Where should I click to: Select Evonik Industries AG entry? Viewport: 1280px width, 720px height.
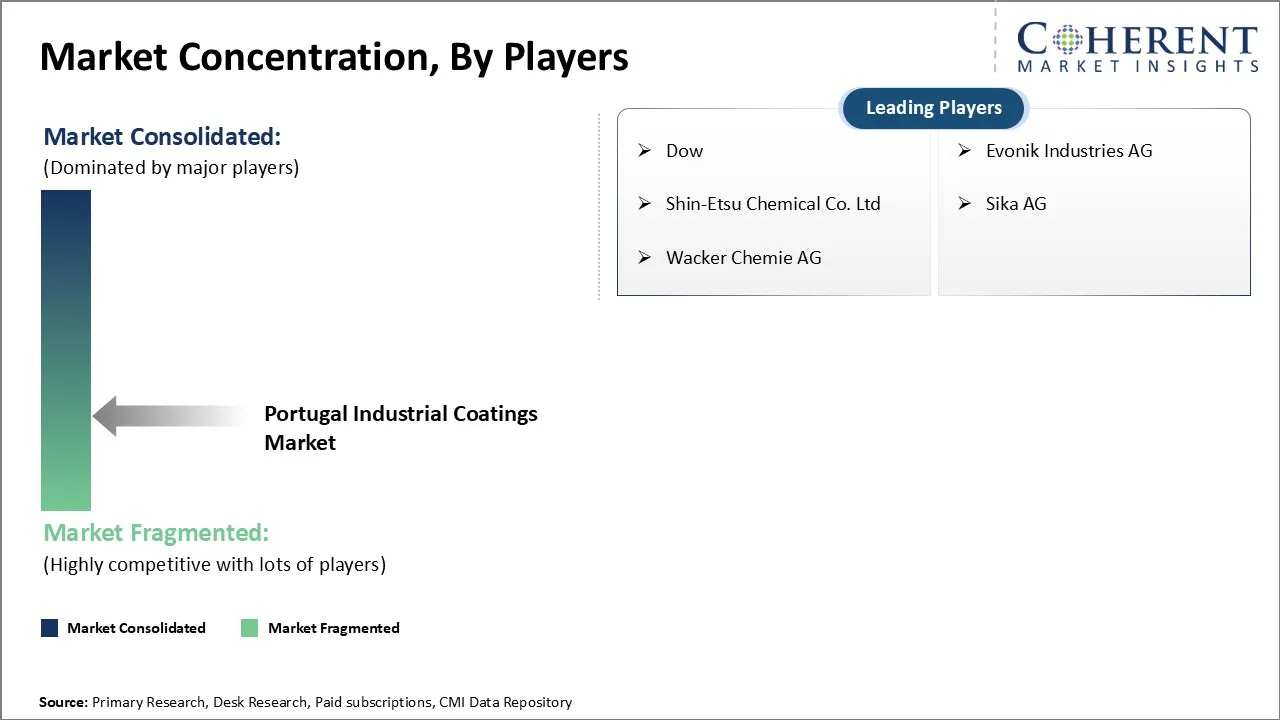[1068, 151]
